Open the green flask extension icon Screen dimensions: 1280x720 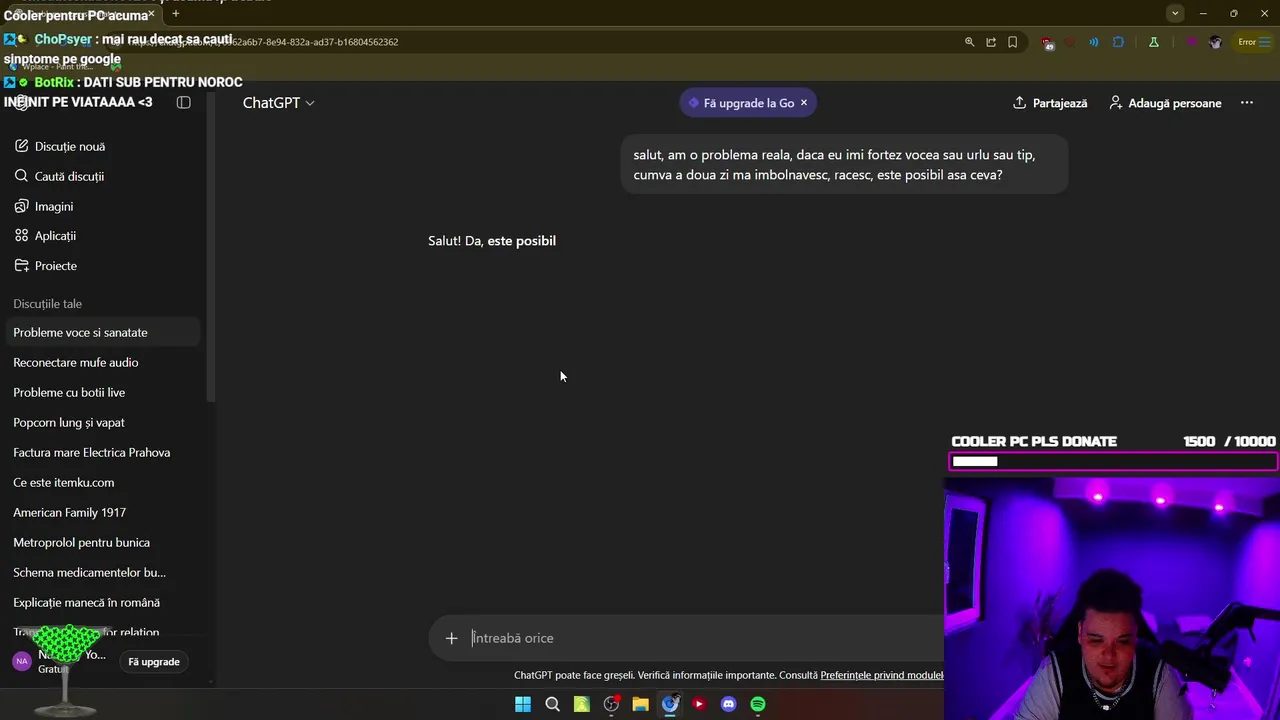pos(1153,42)
